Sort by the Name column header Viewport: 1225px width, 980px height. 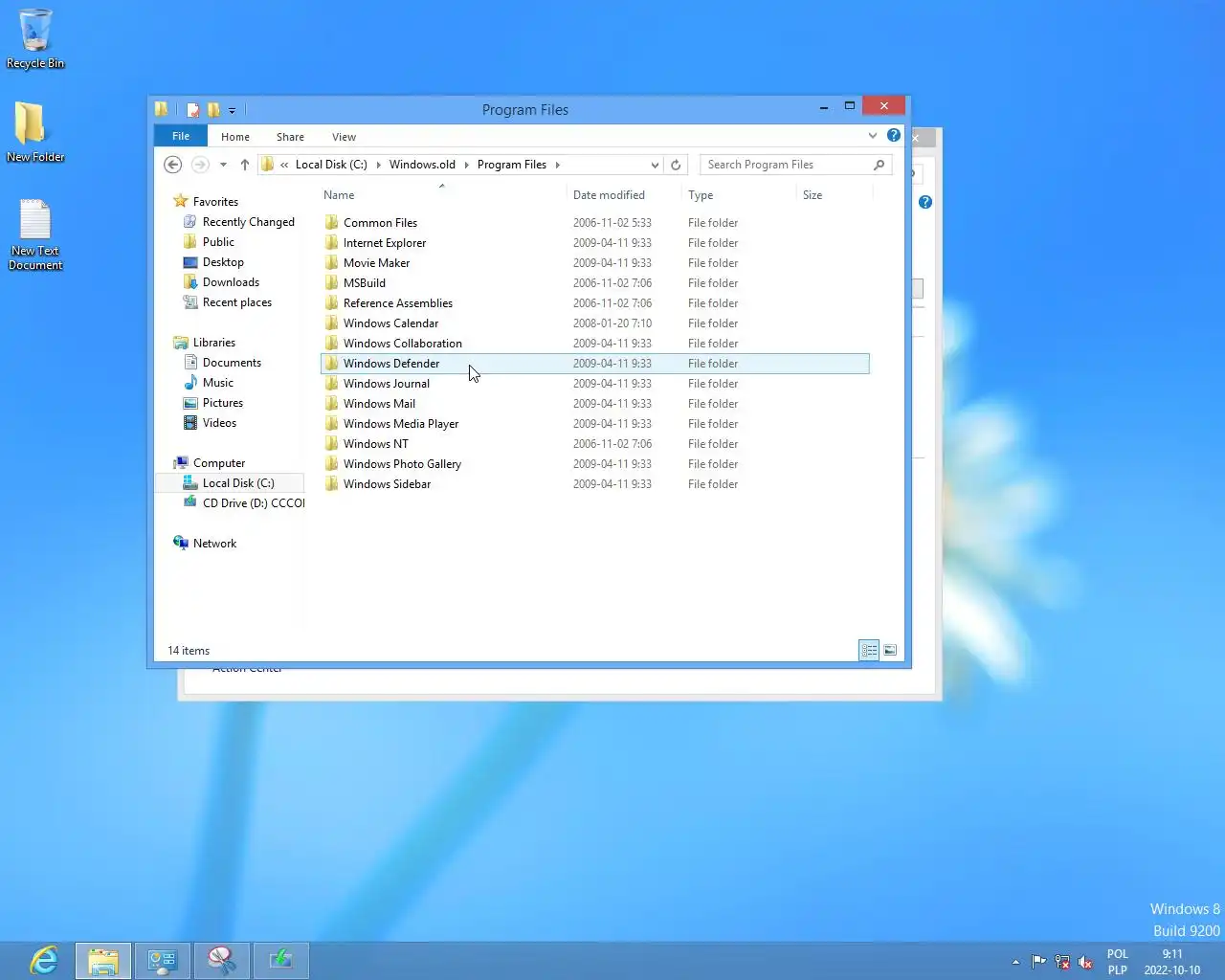[x=441, y=195]
